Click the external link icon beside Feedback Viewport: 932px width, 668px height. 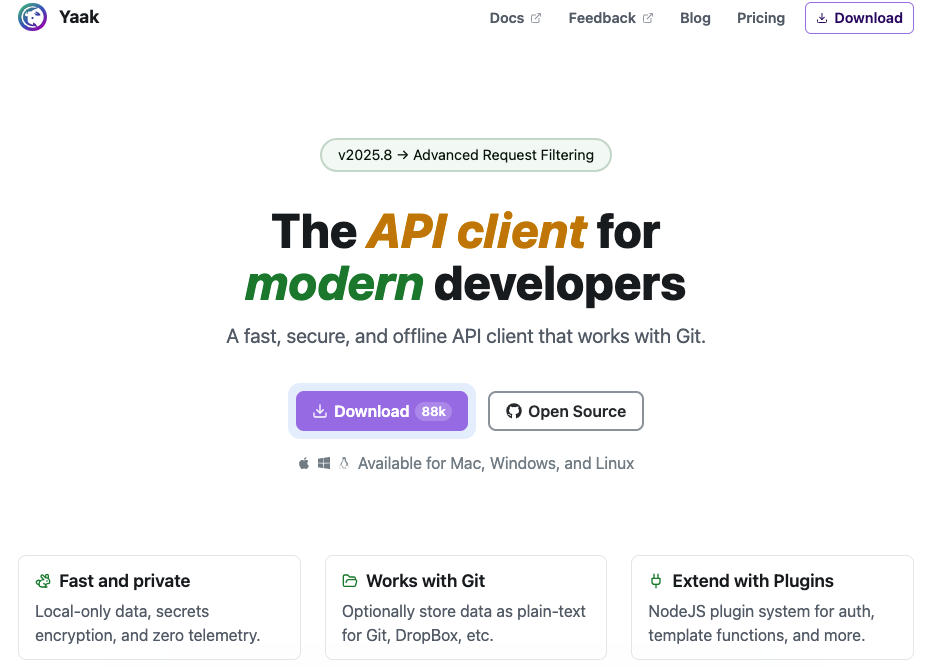[x=648, y=18]
